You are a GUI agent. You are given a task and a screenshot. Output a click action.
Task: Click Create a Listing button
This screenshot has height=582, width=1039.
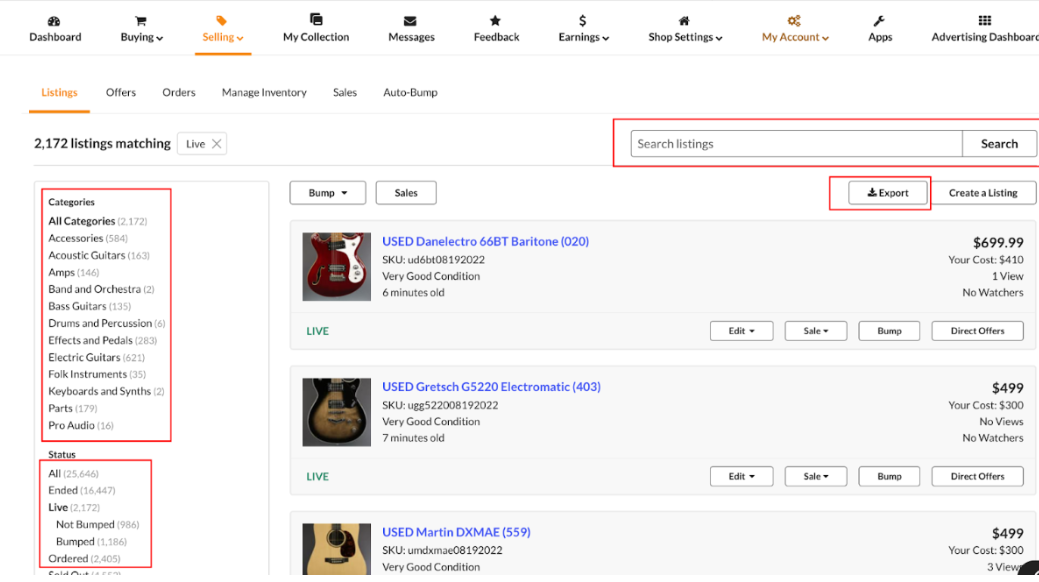point(982,193)
